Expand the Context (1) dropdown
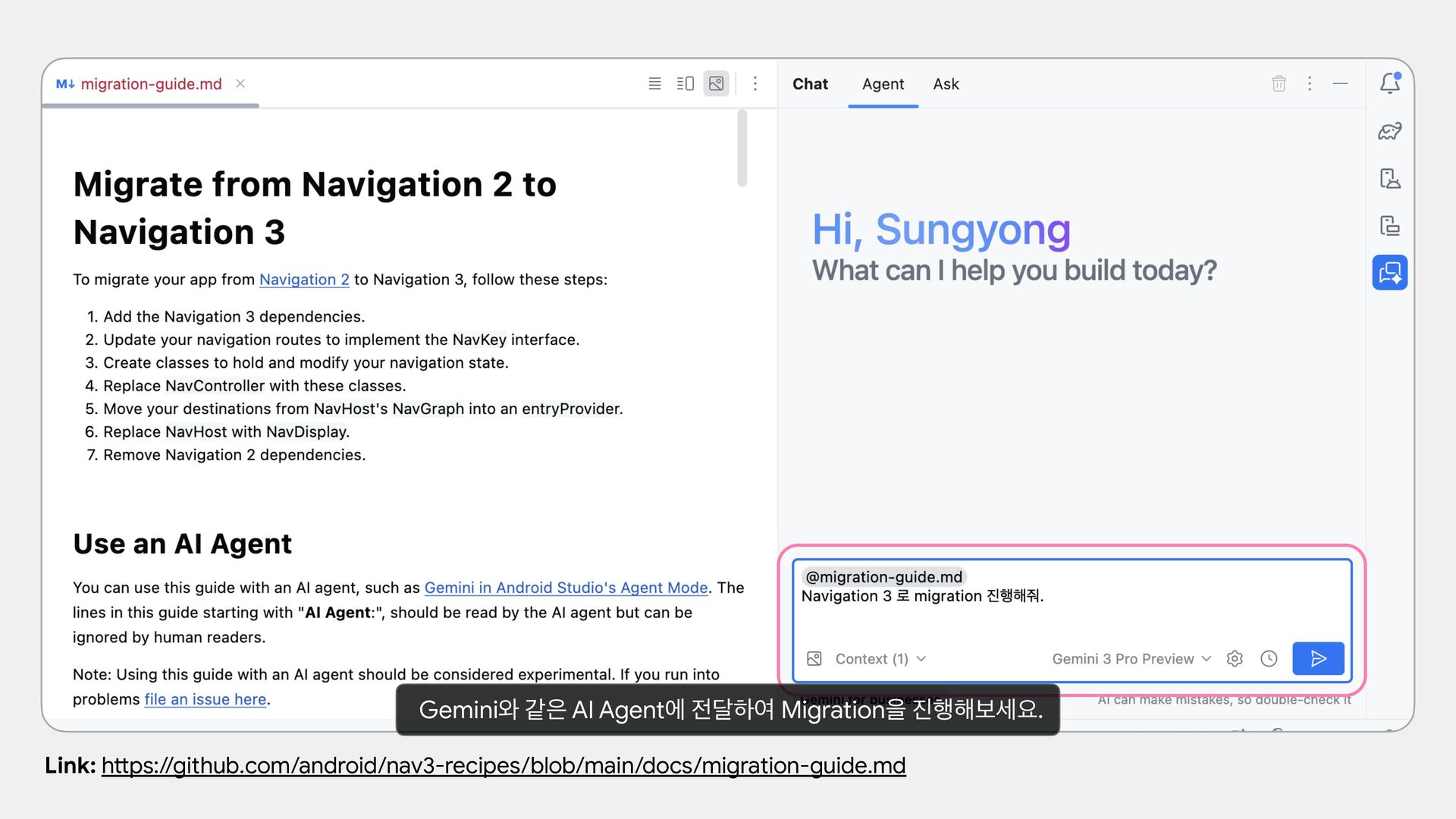1456x819 pixels. pos(880,658)
